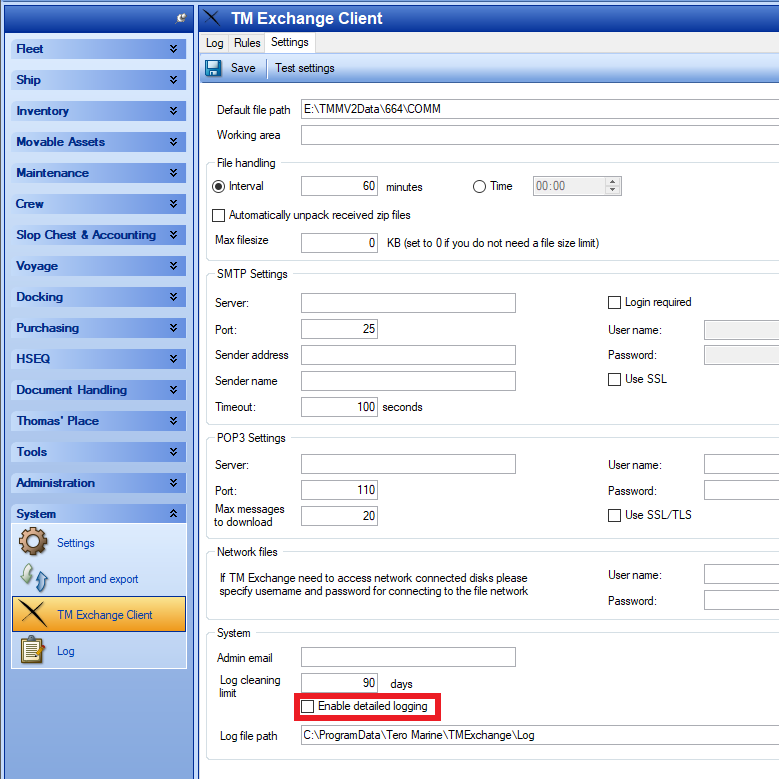Expand Slop Chest & Accounting section
The image size is (779, 779).
point(98,235)
